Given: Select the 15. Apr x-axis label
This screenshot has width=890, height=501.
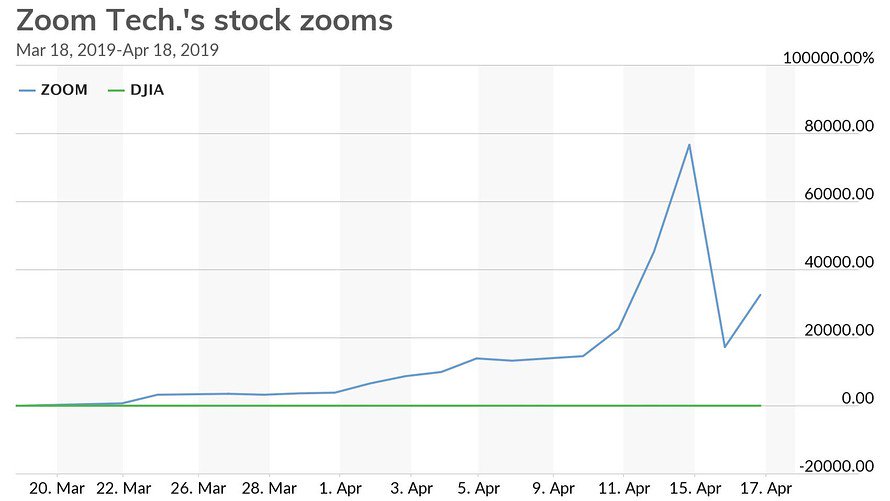Looking at the screenshot, I should (694, 487).
